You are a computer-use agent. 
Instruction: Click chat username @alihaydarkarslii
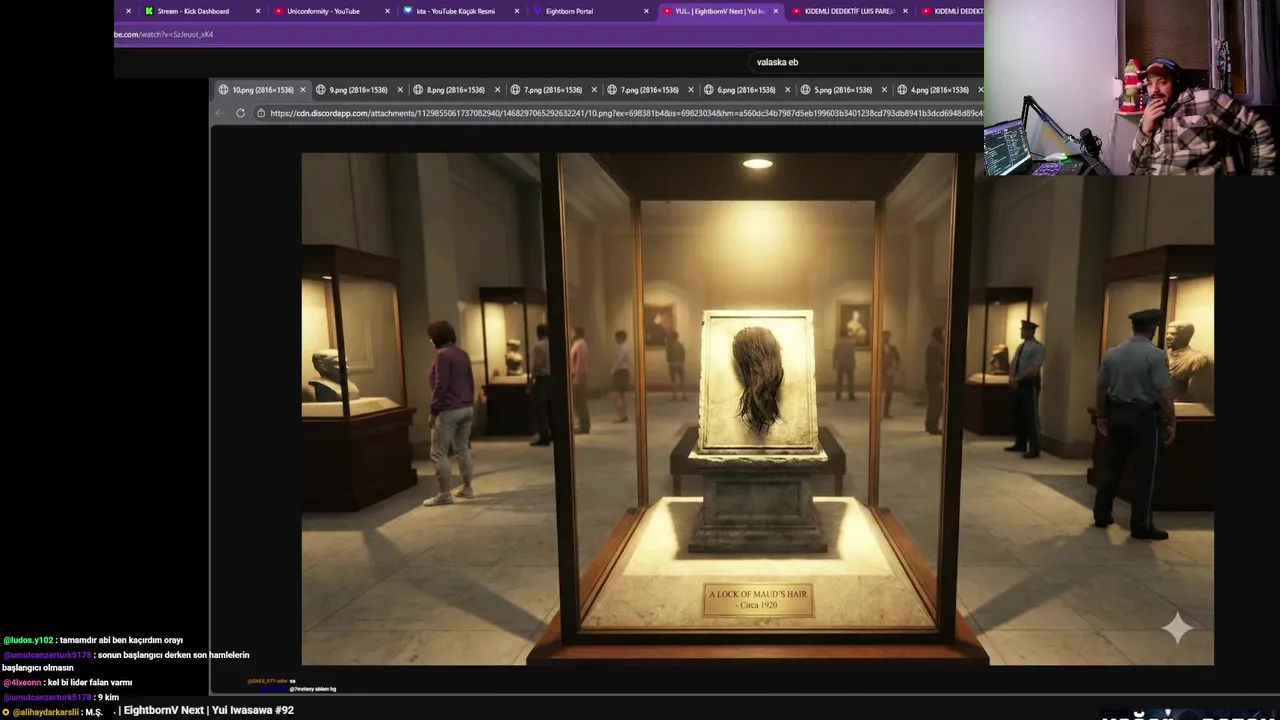46,712
